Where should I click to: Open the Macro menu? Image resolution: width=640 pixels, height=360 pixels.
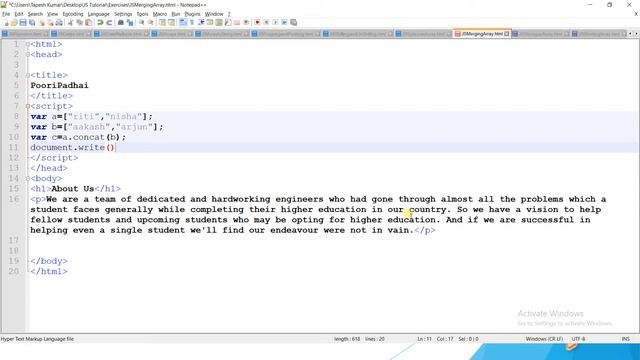(x=160, y=14)
